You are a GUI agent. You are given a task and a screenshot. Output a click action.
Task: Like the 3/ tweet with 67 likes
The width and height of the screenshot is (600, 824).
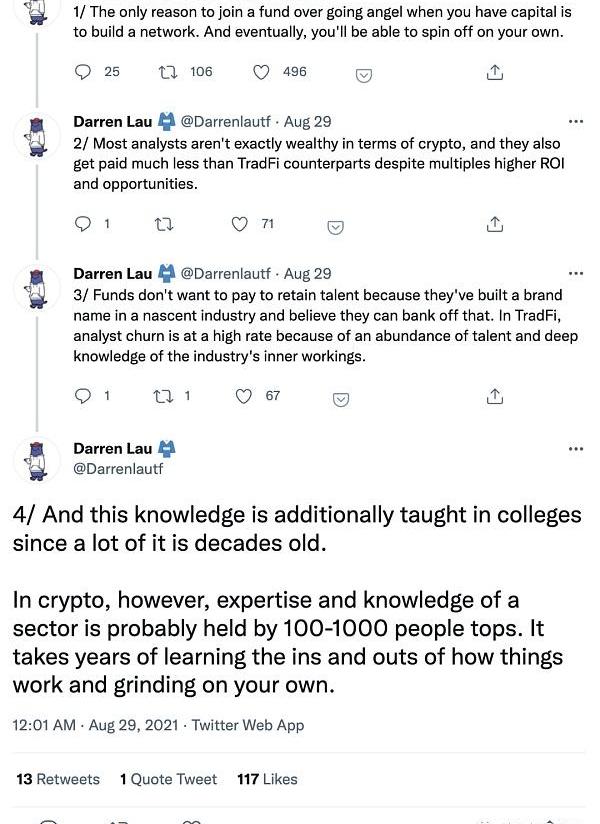point(244,396)
